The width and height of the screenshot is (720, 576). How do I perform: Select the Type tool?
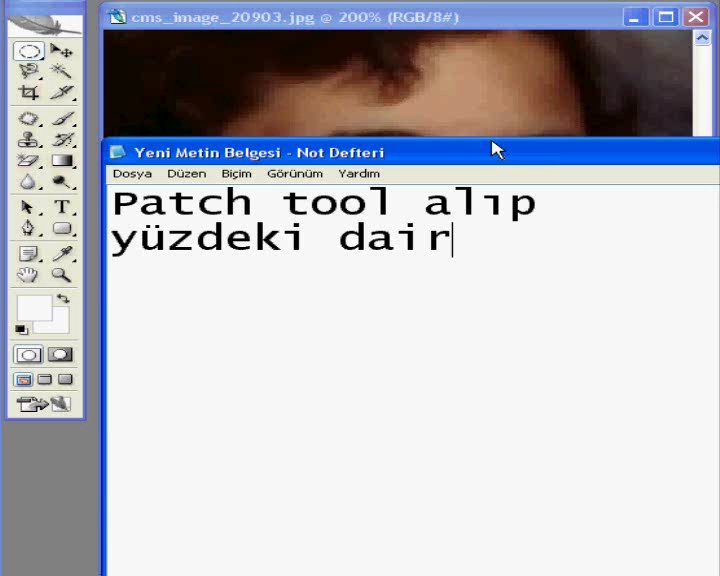pos(62,207)
